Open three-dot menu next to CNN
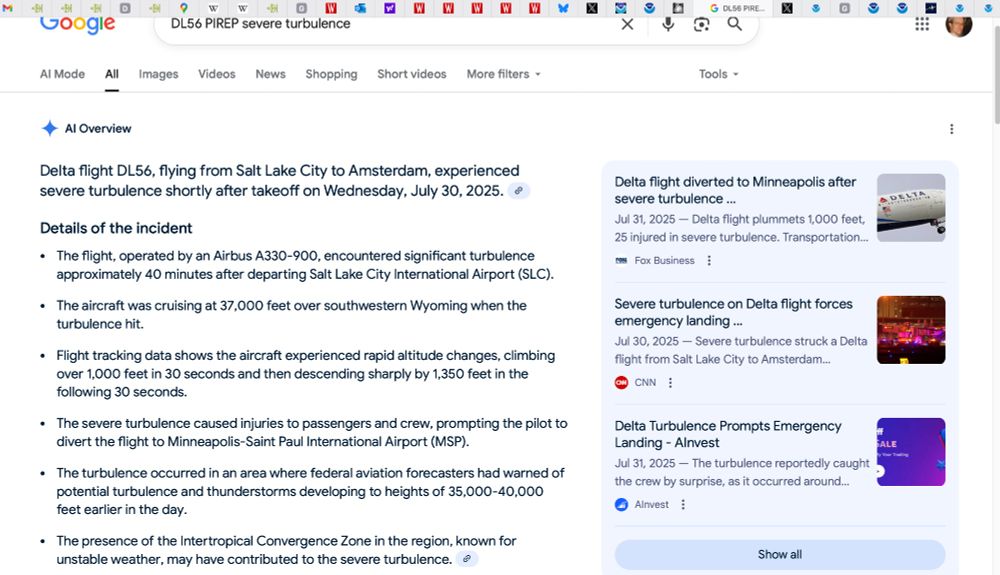1000x575 pixels. tap(670, 382)
